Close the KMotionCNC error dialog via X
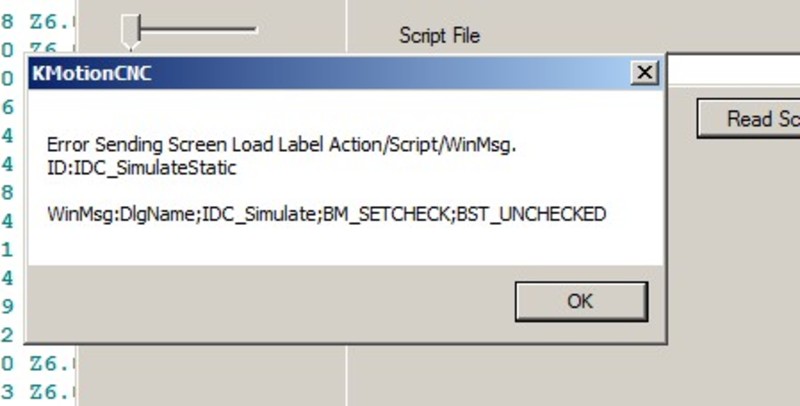 pos(645,73)
